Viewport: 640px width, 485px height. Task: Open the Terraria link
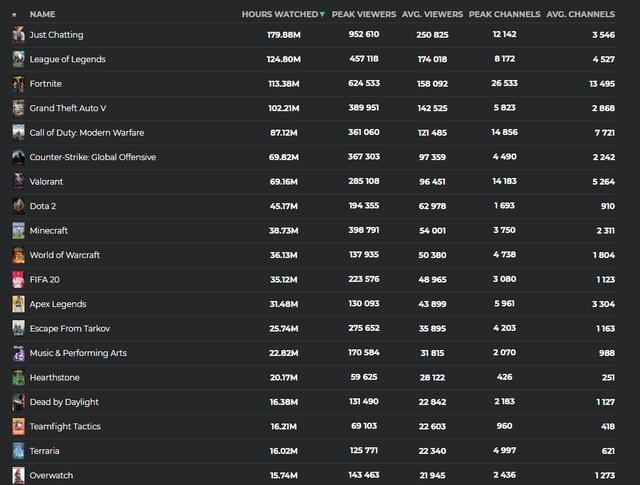pyautogui.click(x=44, y=451)
